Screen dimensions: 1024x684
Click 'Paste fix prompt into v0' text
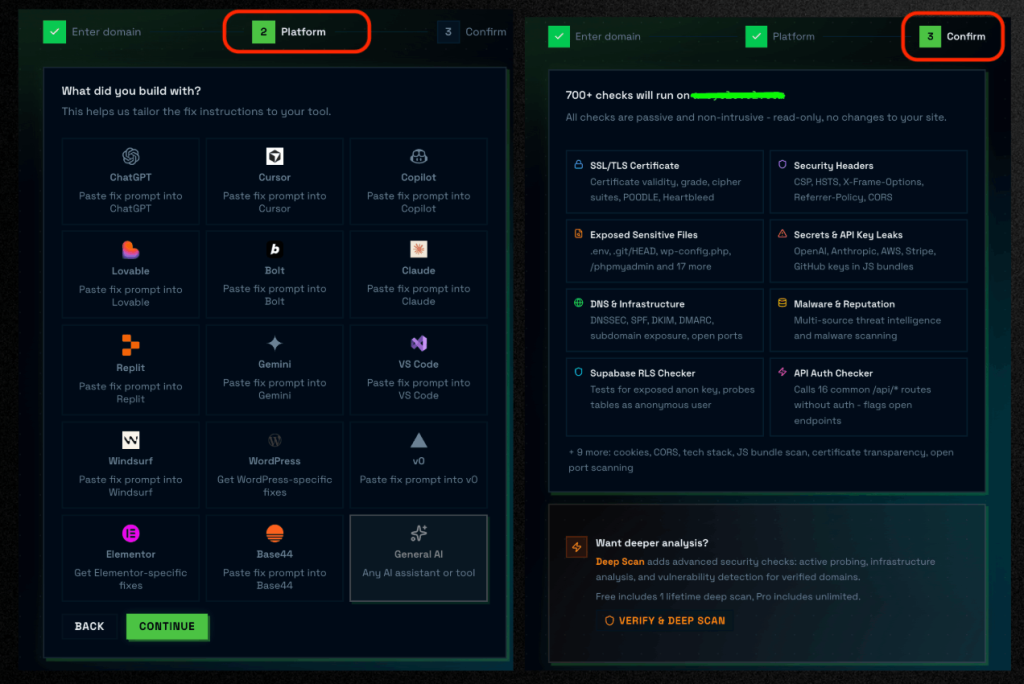coord(419,480)
